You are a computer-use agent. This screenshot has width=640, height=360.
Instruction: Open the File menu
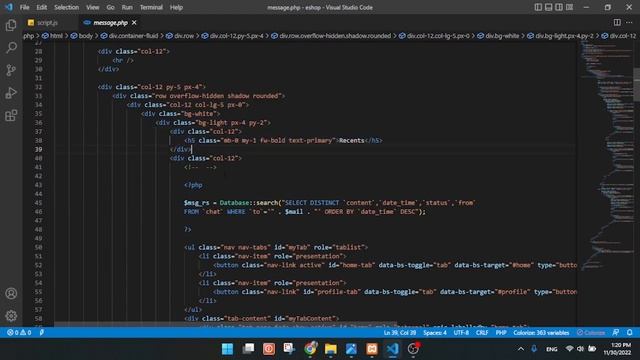(24, 7)
